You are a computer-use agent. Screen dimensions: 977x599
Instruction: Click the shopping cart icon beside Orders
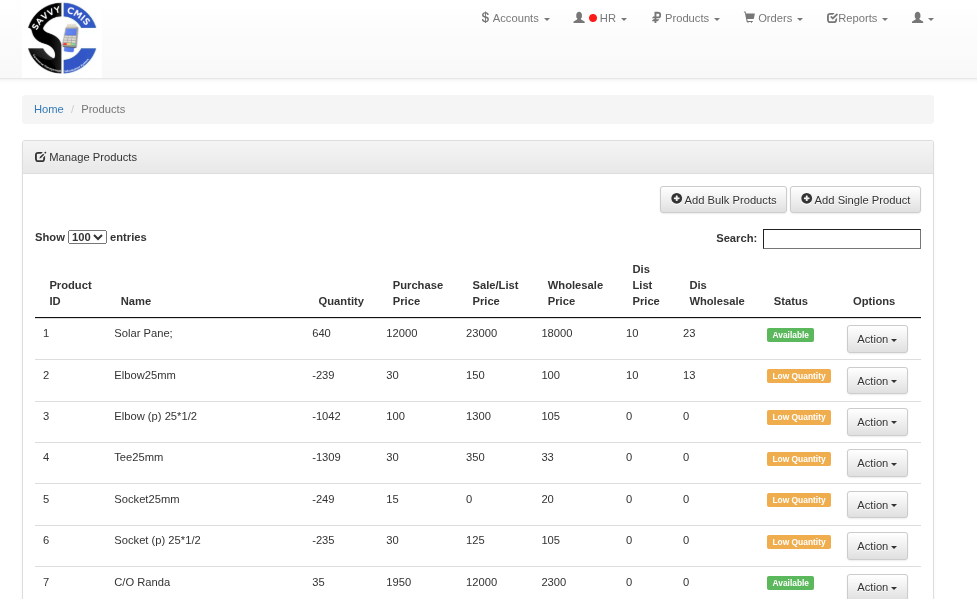749,18
